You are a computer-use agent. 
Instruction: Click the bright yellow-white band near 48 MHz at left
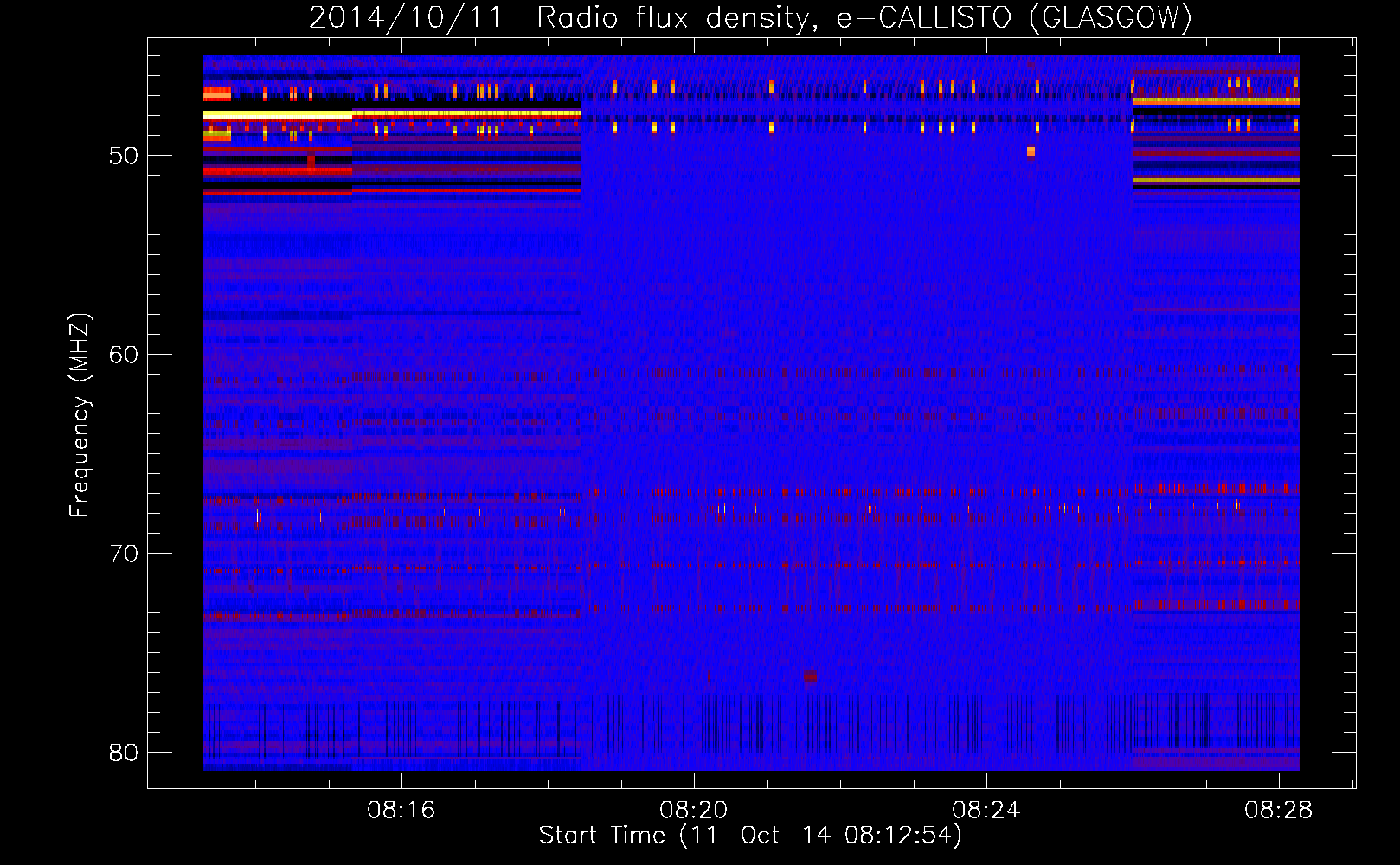(x=278, y=114)
